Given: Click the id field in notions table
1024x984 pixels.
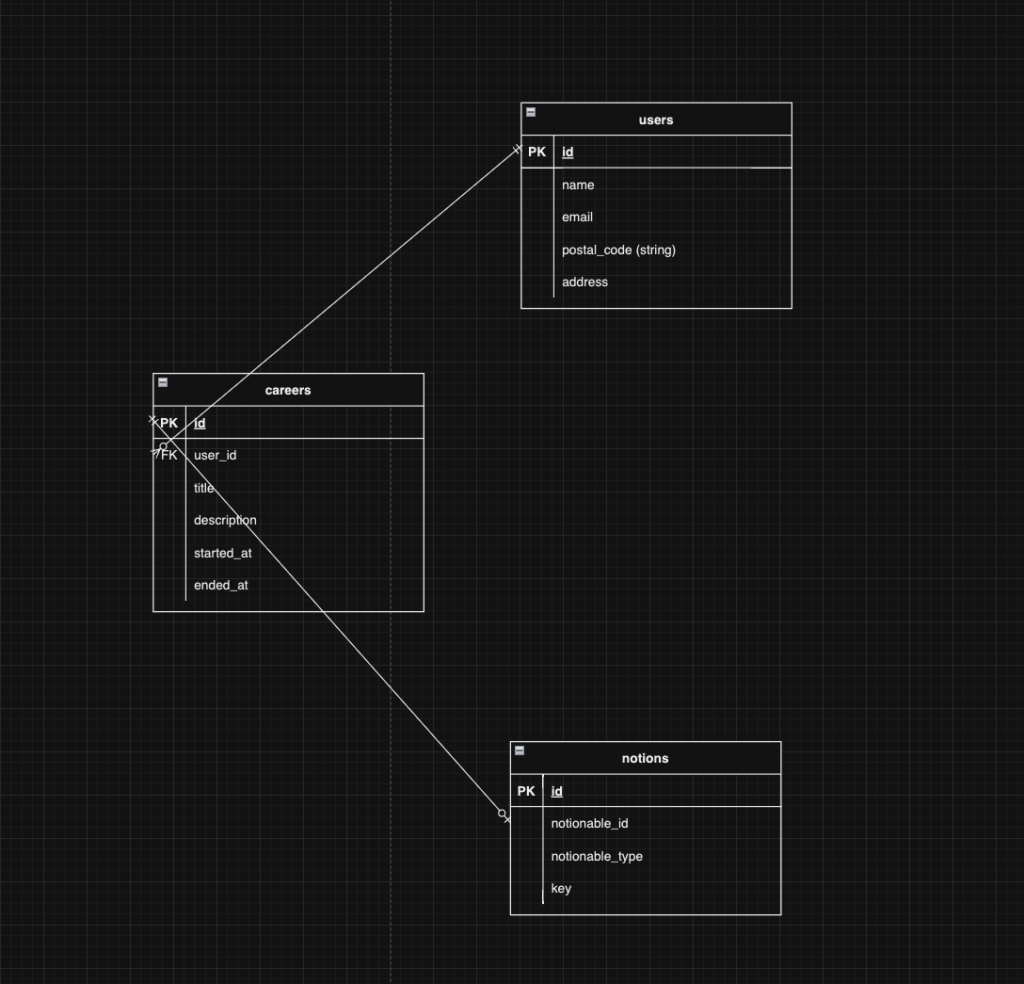Looking at the screenshot, I should point(662,791).
